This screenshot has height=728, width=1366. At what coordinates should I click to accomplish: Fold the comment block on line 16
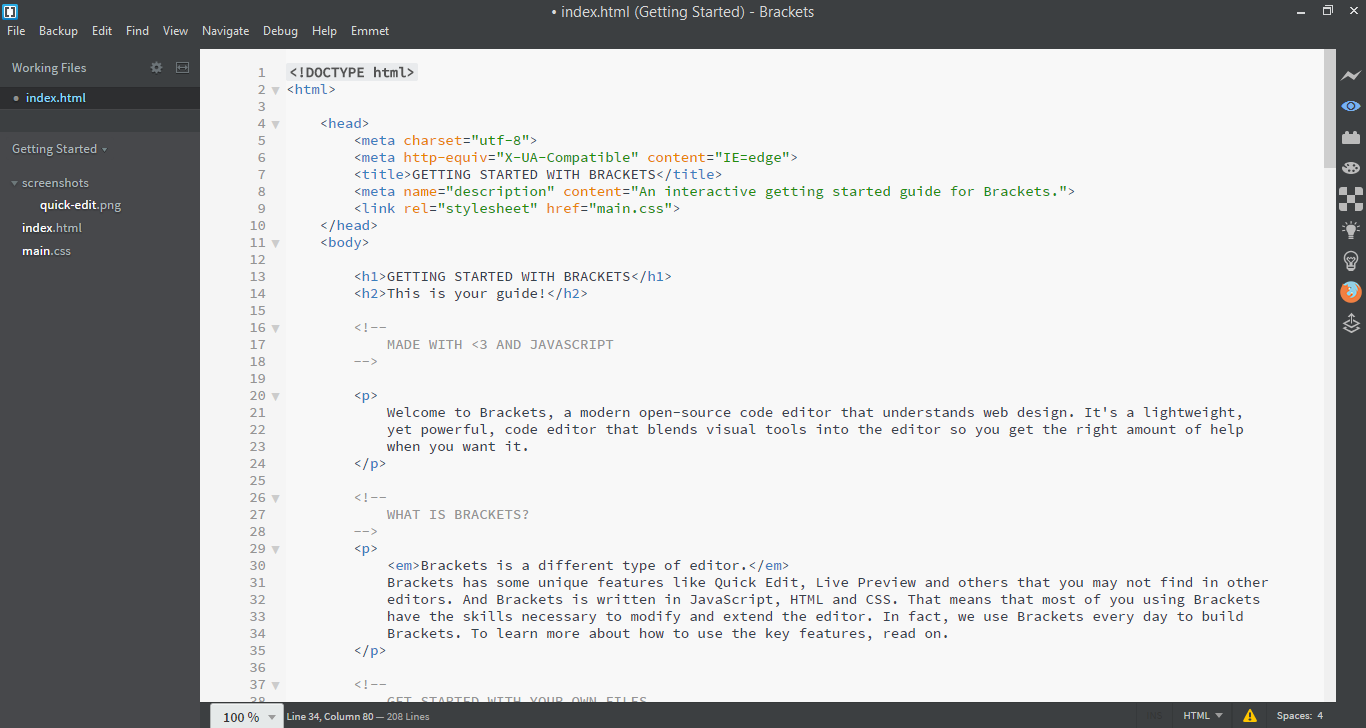[276, 328]
